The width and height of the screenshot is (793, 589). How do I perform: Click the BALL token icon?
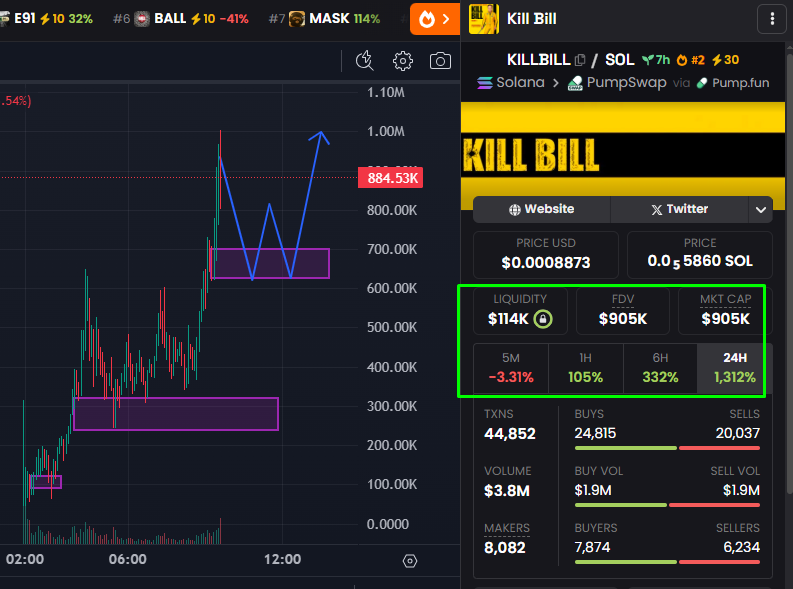[142, 19]
